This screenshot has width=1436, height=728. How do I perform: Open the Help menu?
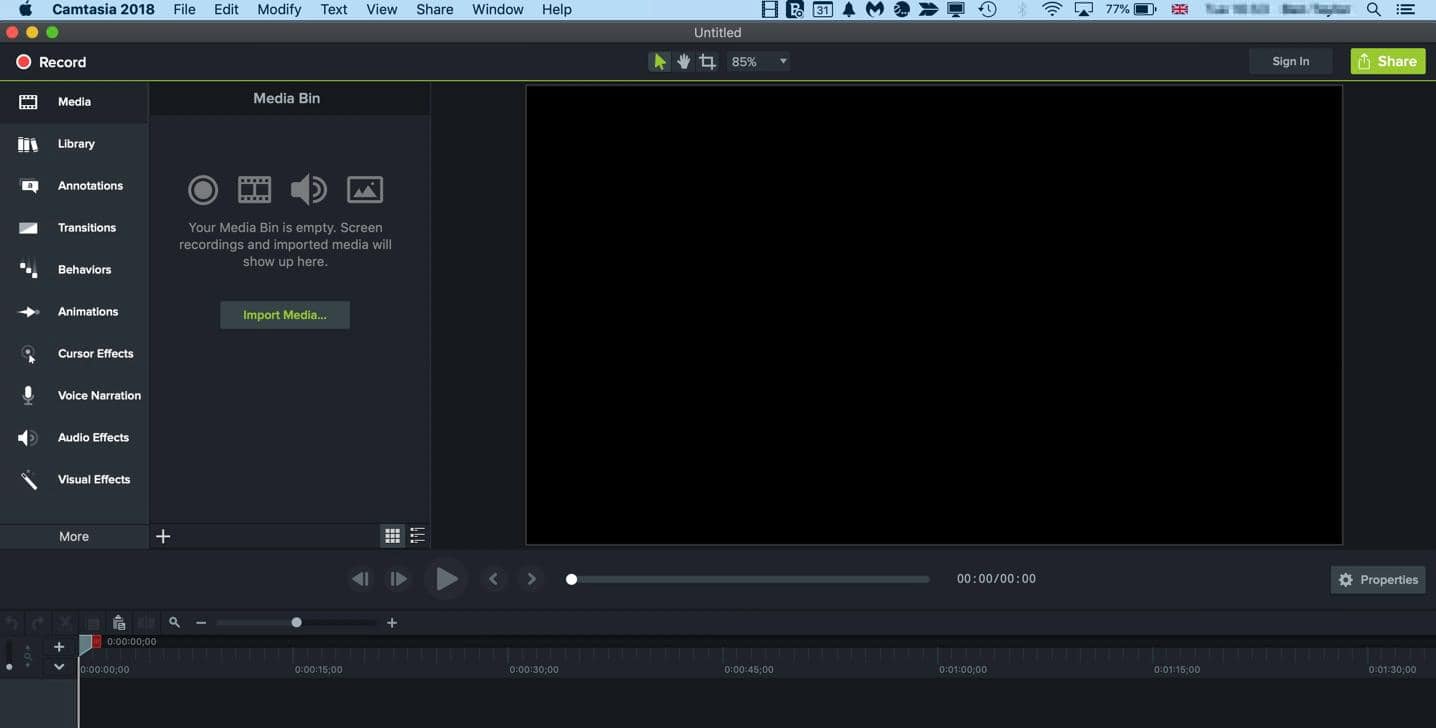(557, 9)
